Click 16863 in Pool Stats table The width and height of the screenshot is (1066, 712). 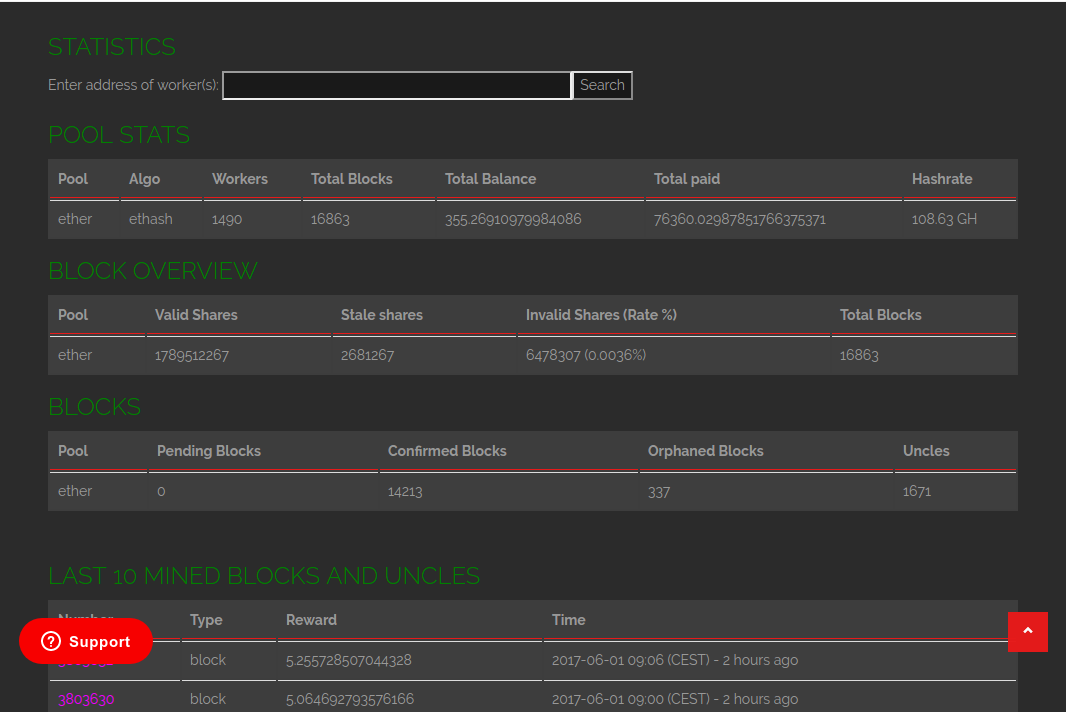tap(330, 219)
